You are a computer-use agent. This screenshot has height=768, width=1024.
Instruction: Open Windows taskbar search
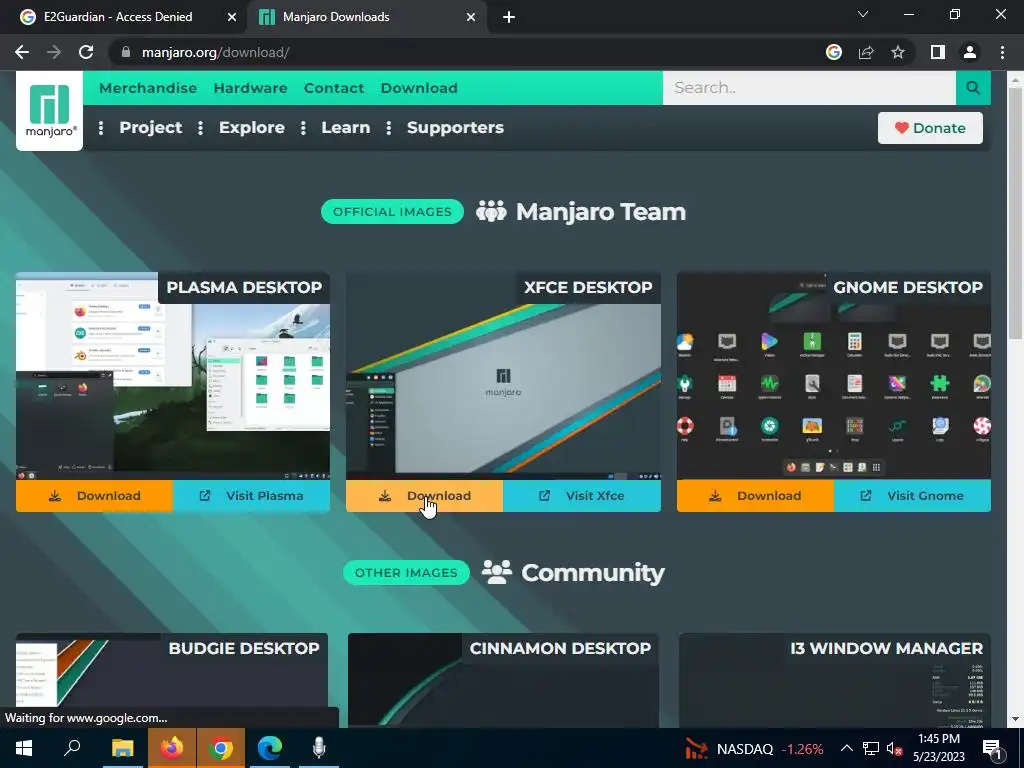(72, 748)
